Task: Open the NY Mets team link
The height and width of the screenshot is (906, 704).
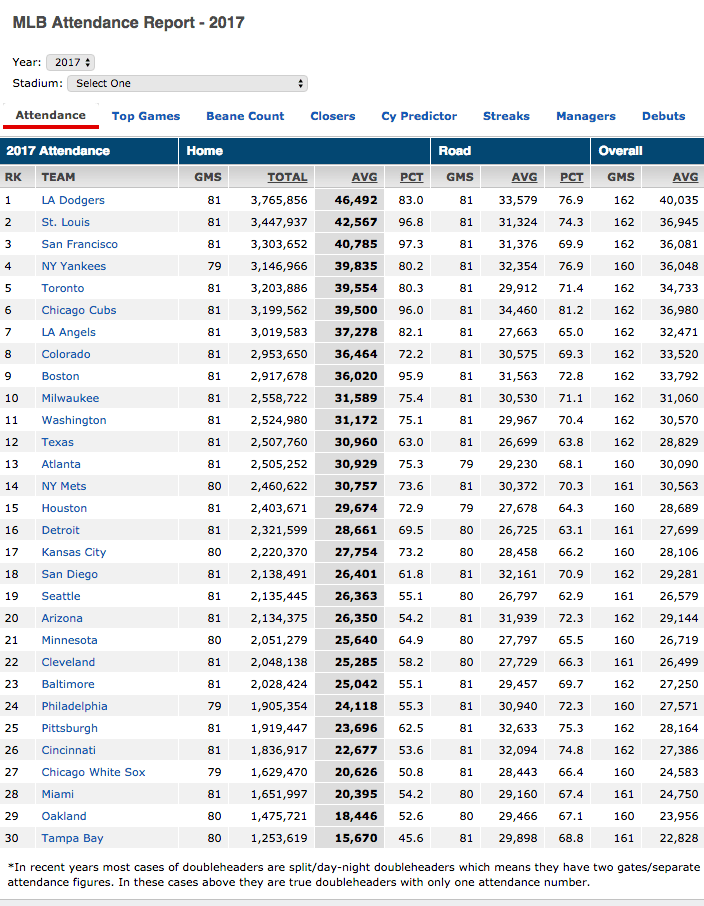Action: [64, 486]
